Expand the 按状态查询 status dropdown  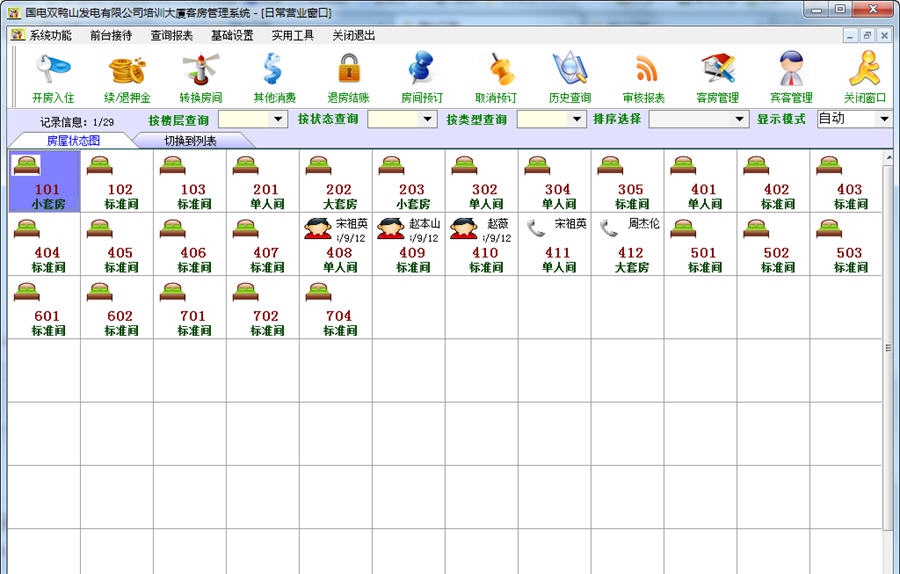[x=428, y=119]
